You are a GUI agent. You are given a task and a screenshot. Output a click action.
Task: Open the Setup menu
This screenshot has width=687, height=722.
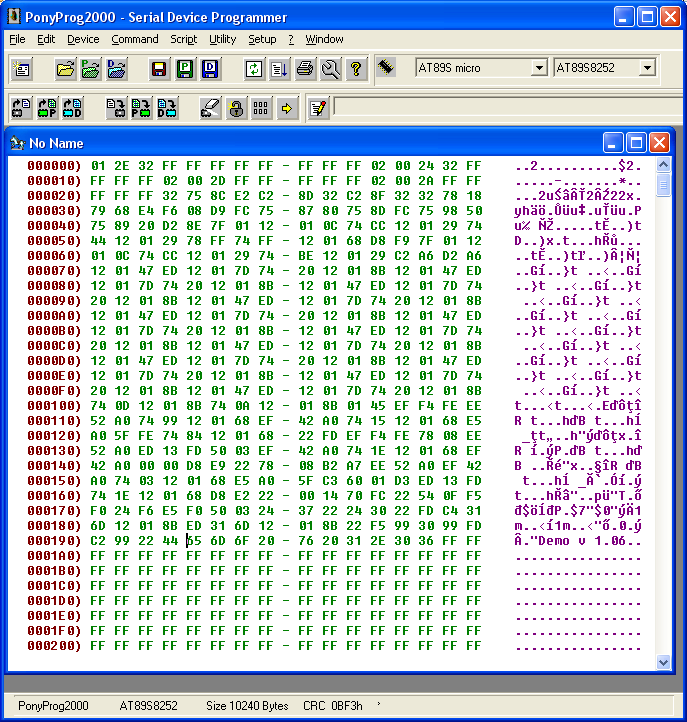[x=262, y=39]
